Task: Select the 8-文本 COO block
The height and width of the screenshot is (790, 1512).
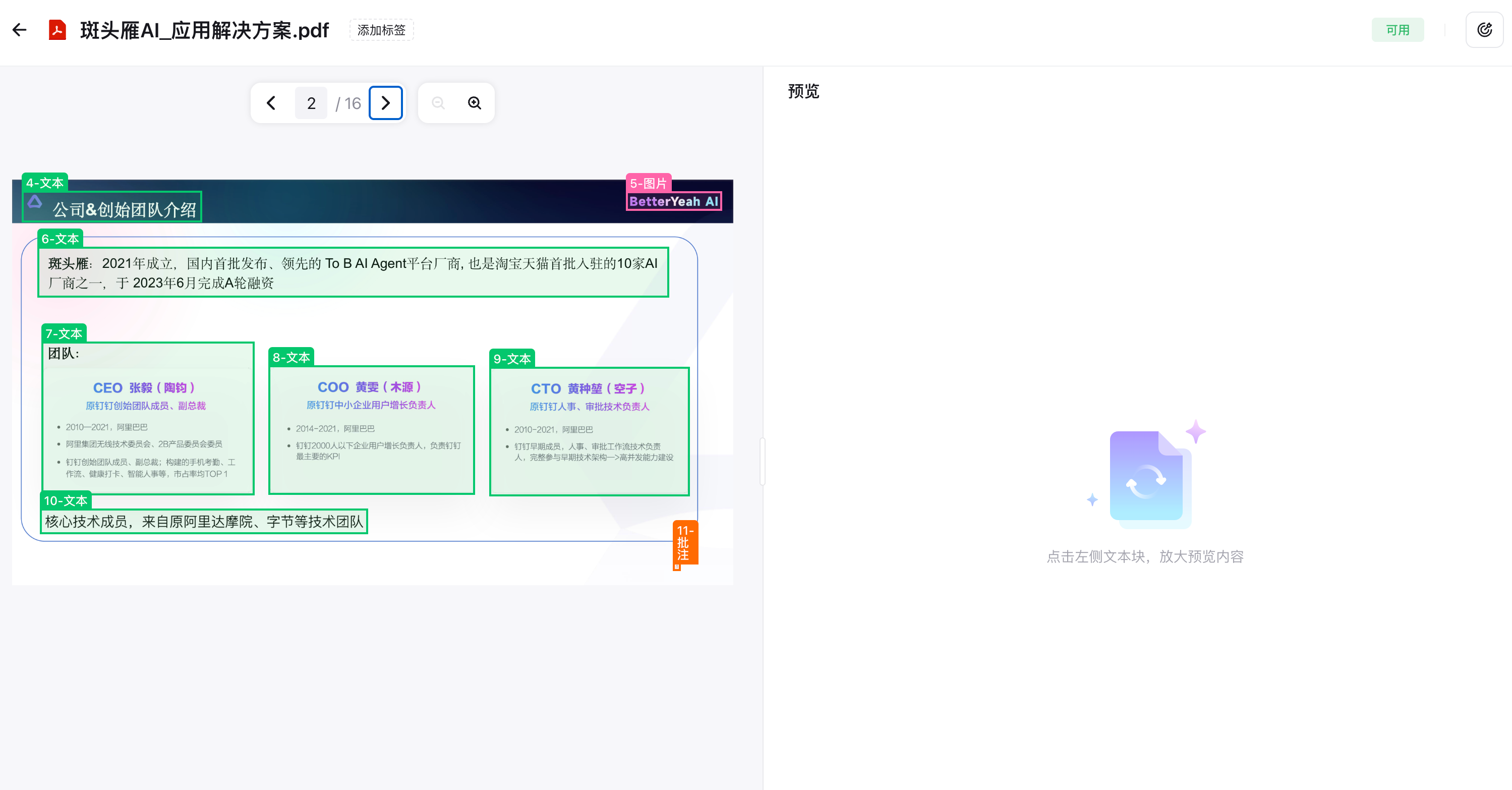Action: click(371, 430)
